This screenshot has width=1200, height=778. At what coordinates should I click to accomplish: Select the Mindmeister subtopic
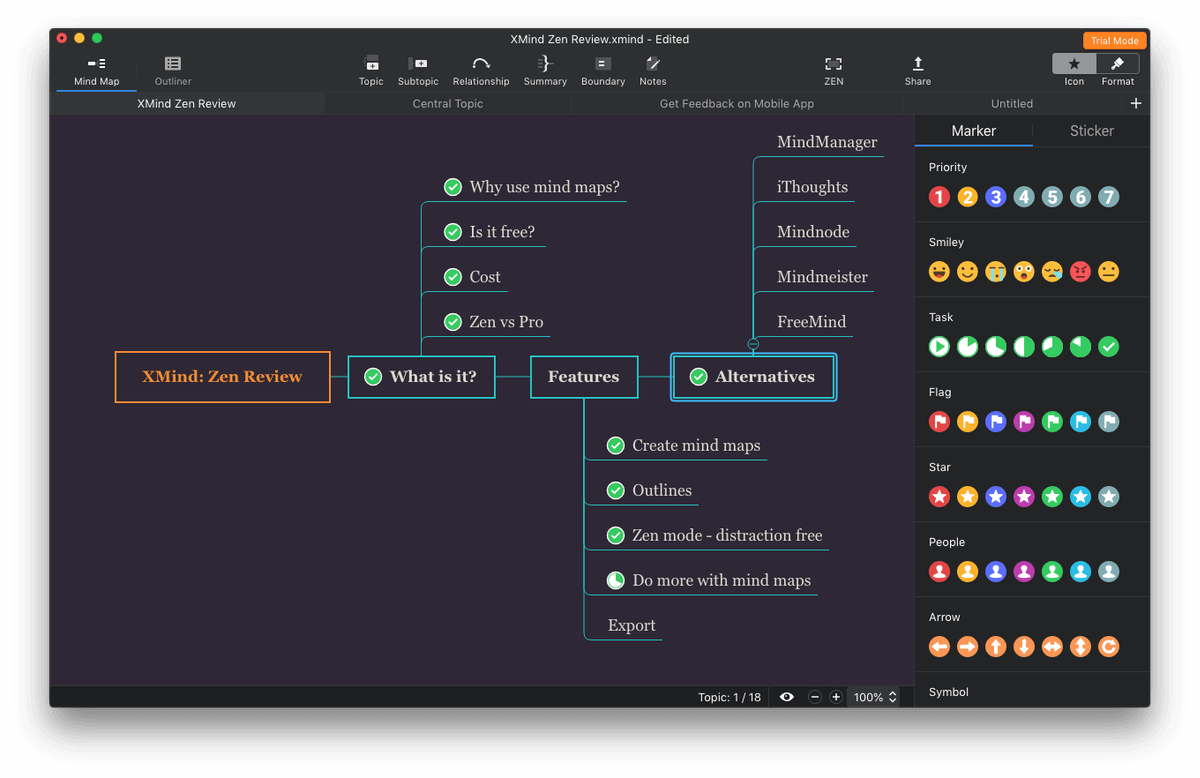tap(822, 277)
